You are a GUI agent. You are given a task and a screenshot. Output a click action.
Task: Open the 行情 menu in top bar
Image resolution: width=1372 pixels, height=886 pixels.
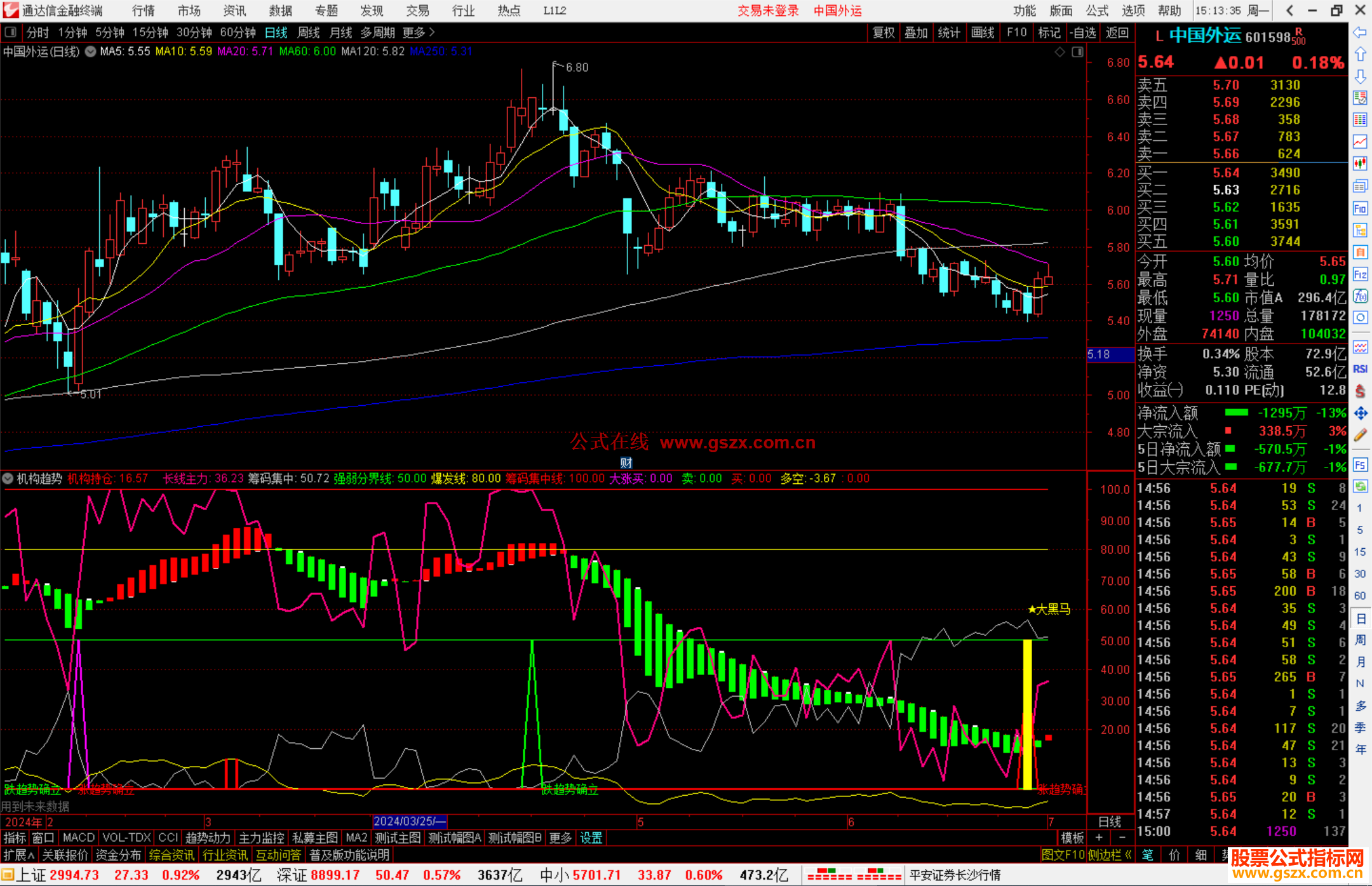(x=143, y=11)
